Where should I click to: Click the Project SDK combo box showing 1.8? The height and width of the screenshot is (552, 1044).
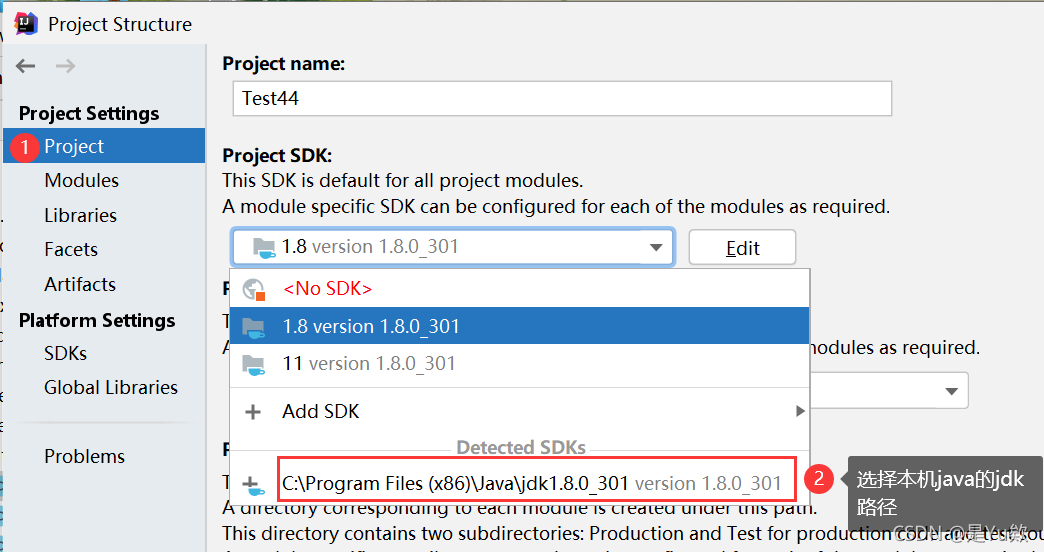pyautogui.click(x=453, y=248)
